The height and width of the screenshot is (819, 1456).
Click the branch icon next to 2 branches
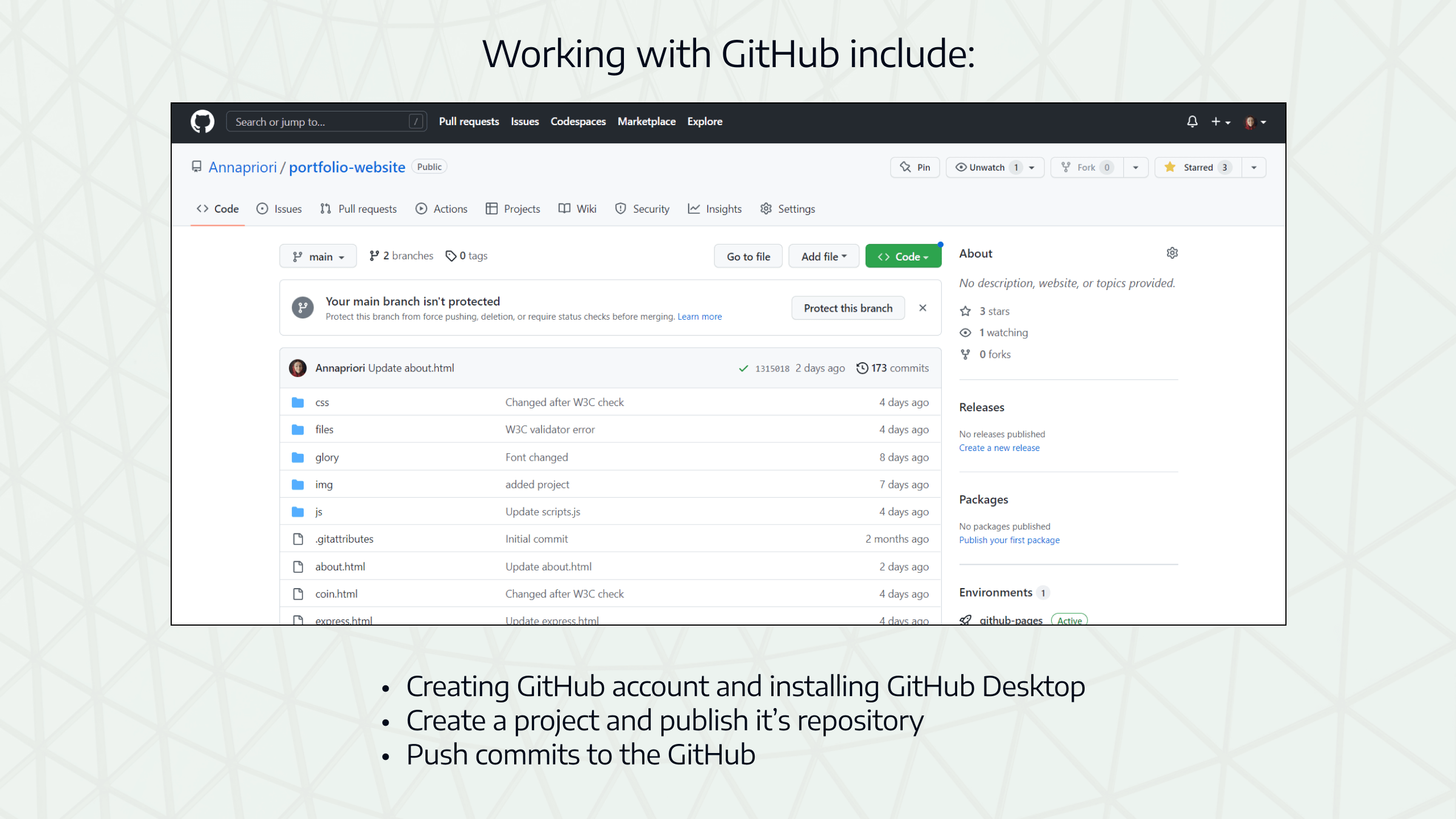point(374,255)
